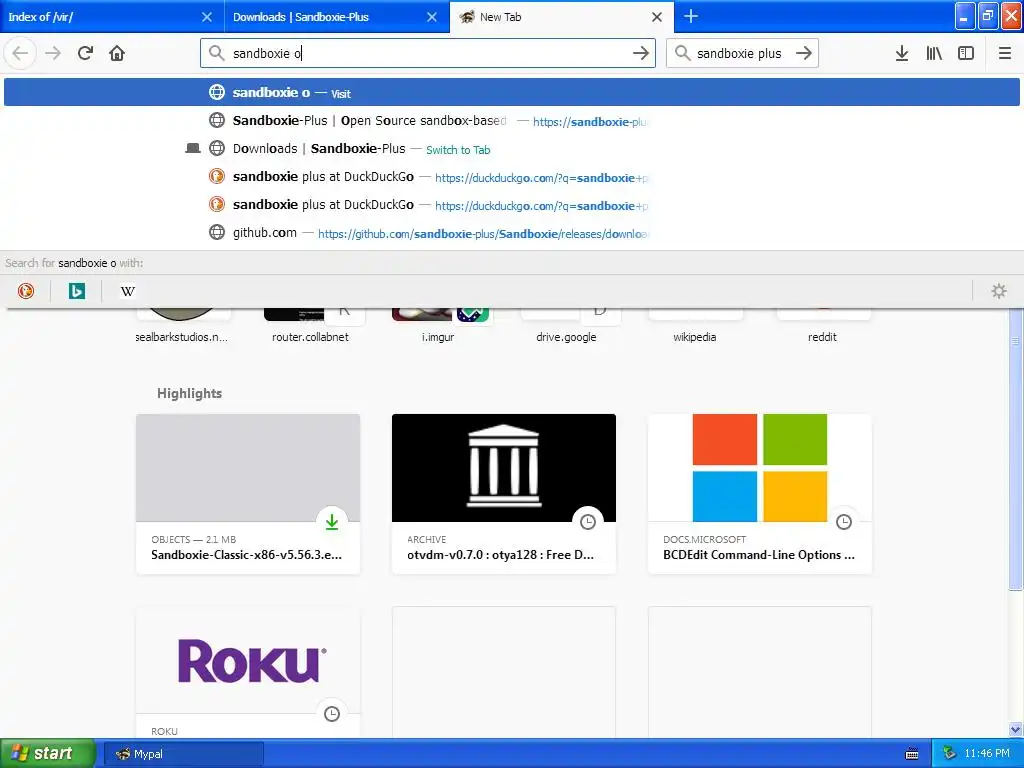The image size is (1024, 768).
Task: Select the Sandboxie-Plus Open Source suggestion
Action: pos(511,121)
